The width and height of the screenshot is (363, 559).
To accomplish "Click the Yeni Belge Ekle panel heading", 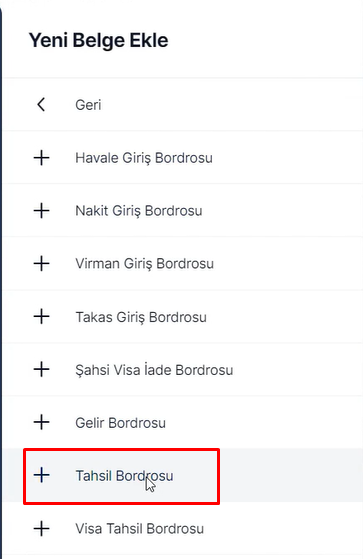I will (x=98, y=40).
